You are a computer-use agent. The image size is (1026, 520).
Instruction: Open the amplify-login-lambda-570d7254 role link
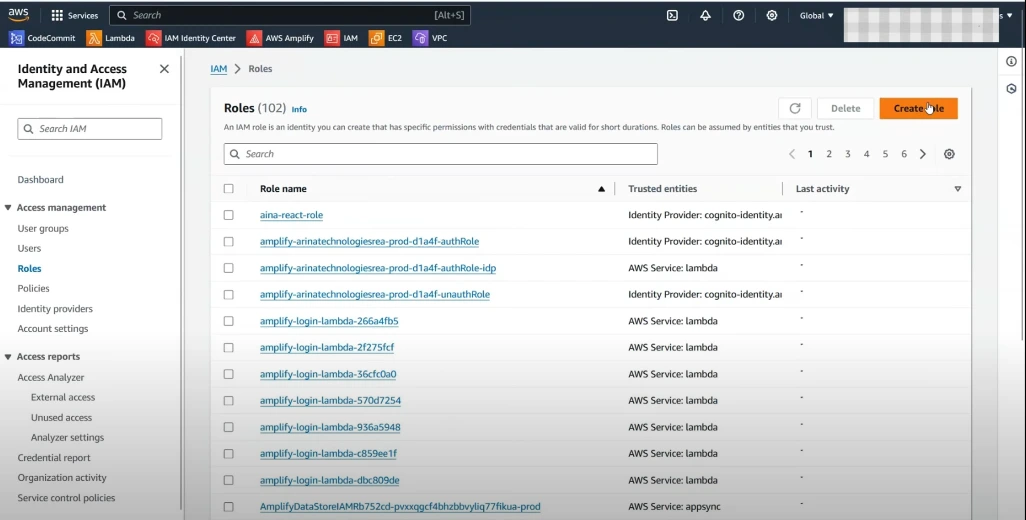pyautogui.click(x=330, y=400)
